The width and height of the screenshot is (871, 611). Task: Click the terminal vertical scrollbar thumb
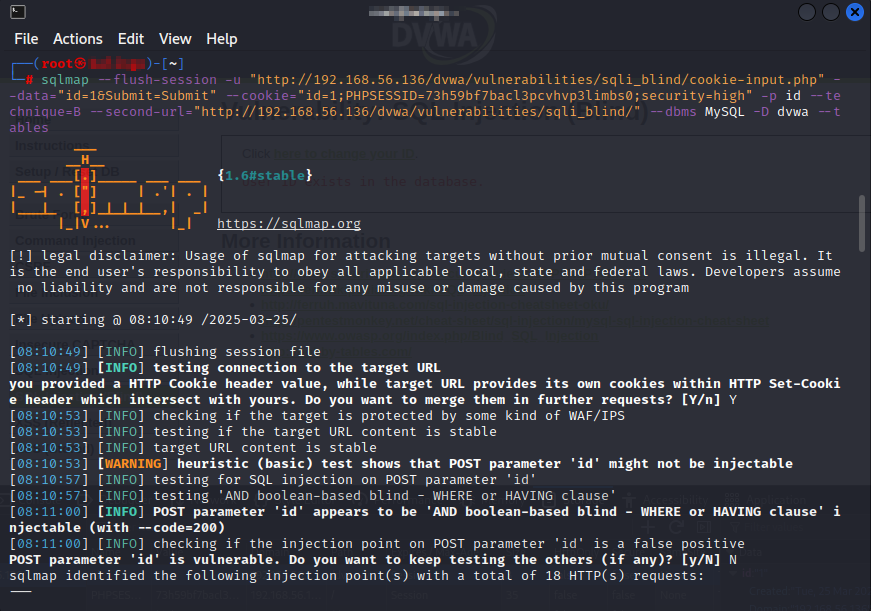tap(862, 223)
